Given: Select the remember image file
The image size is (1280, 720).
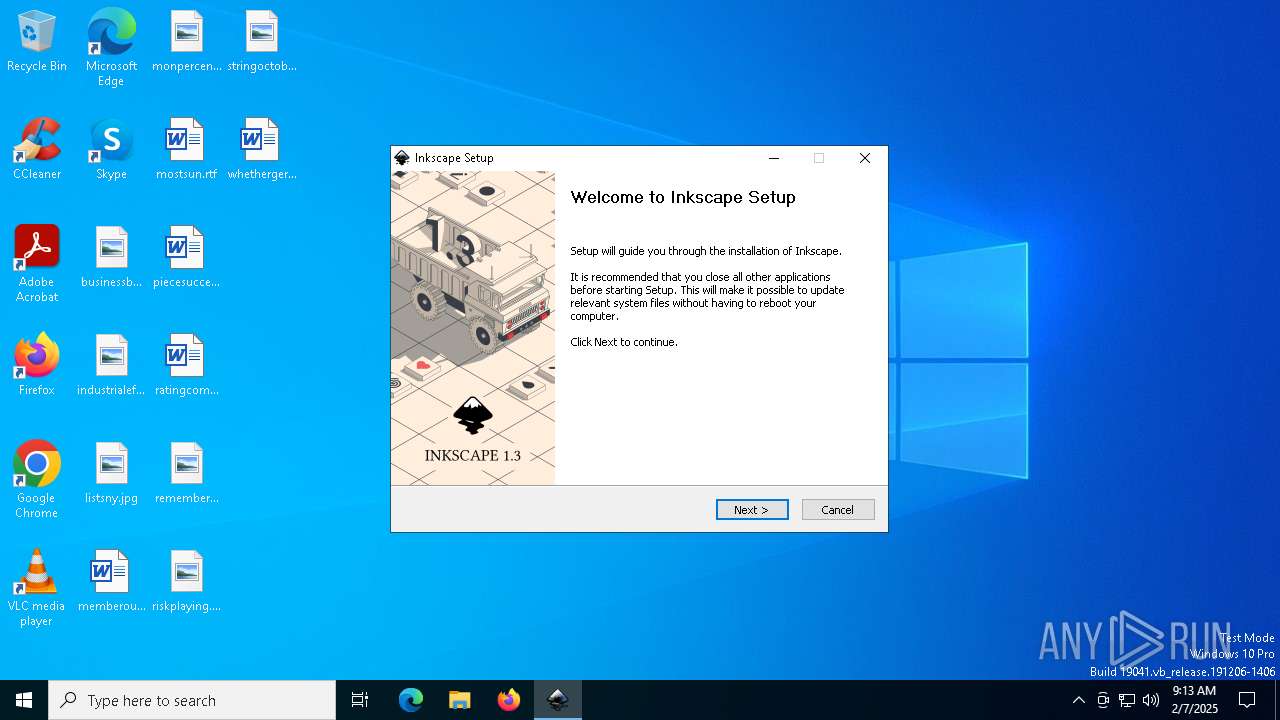Looking at the screenshot, I should [x=187, y=474].
